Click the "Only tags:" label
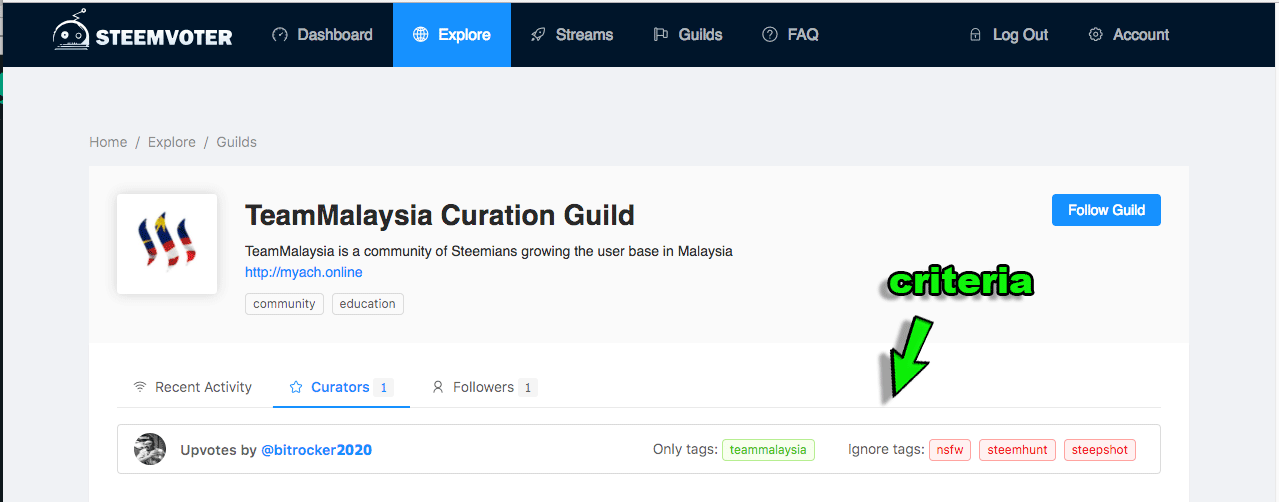This screenshot has height=502, width=1279. tap(685, 450)
